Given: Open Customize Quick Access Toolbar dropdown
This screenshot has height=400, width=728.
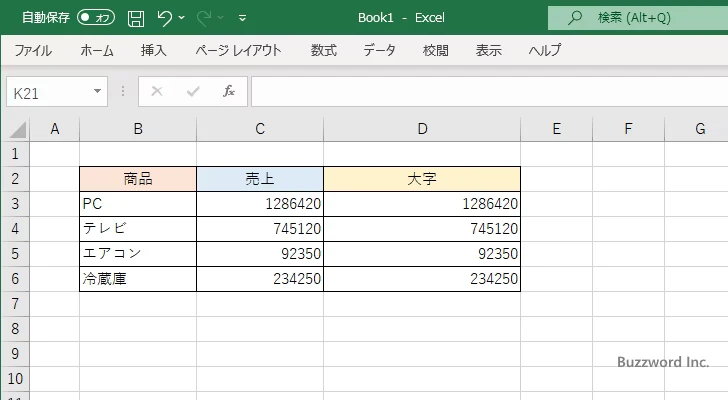Looking at the screenshot, I should [242, 18].
